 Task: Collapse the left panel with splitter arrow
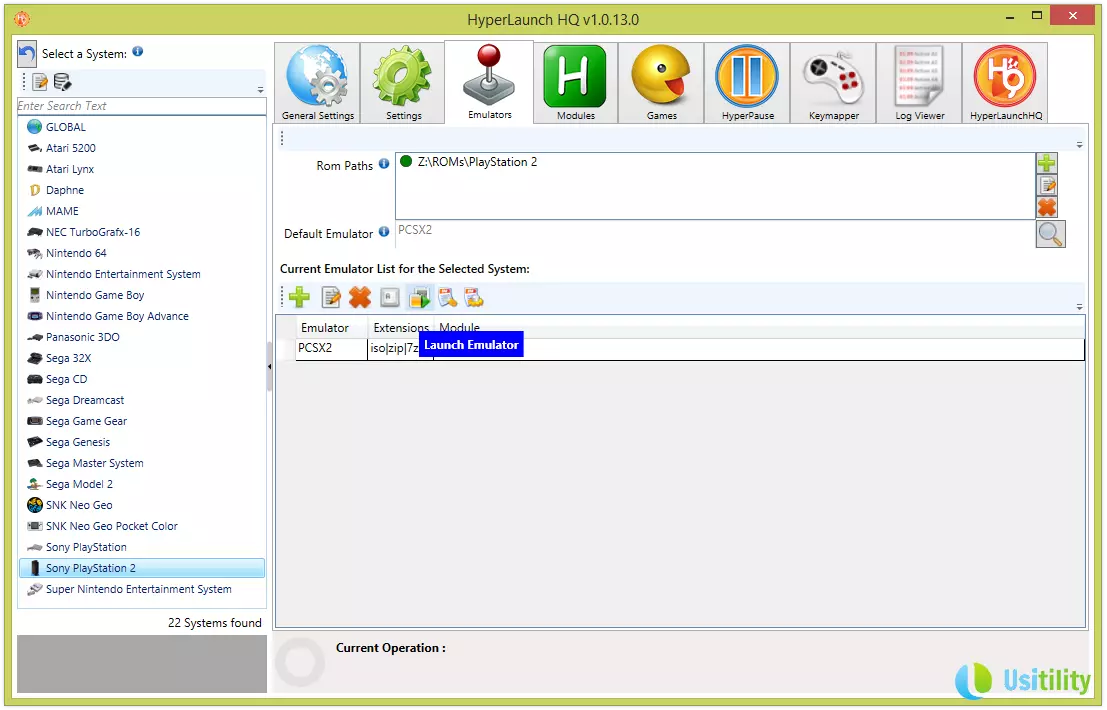point(270,368)
